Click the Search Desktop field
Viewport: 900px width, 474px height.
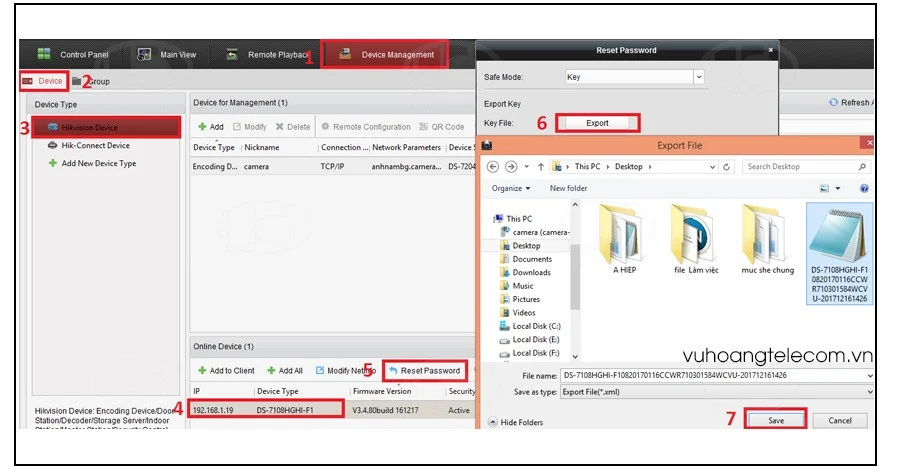(x=806, y=166)
